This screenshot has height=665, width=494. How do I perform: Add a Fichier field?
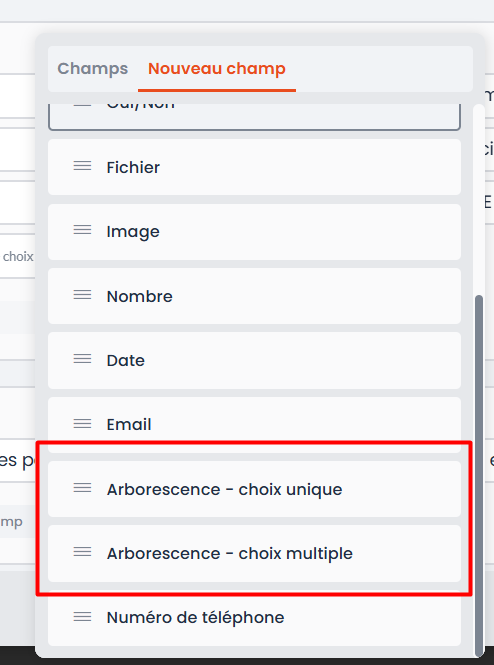[254, 167]
